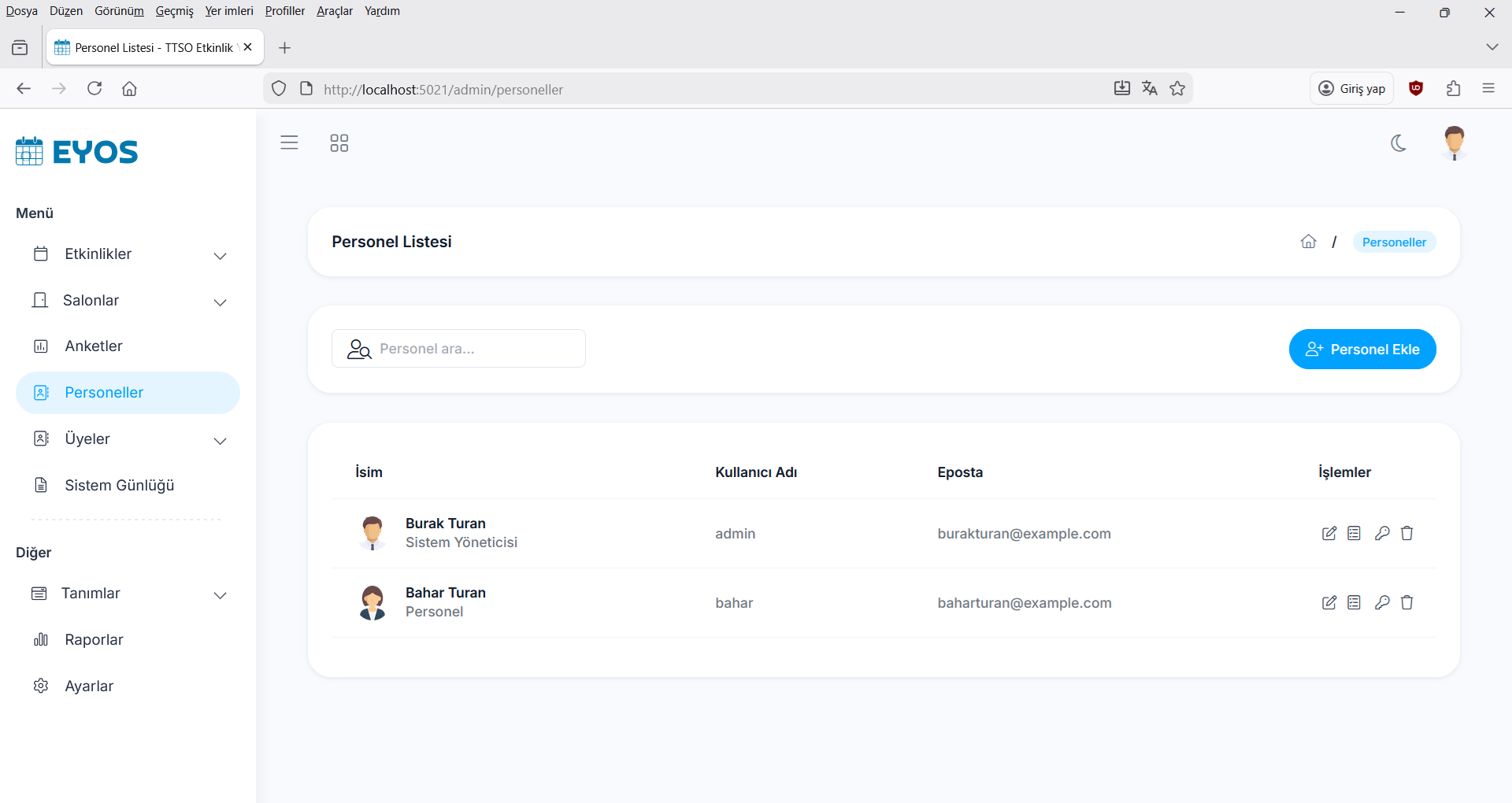Viewport: 1512px width, 803px height.
Task: Expand the Salonlar menu chevron
Action: pyautogui.click(x=220, y=302)
